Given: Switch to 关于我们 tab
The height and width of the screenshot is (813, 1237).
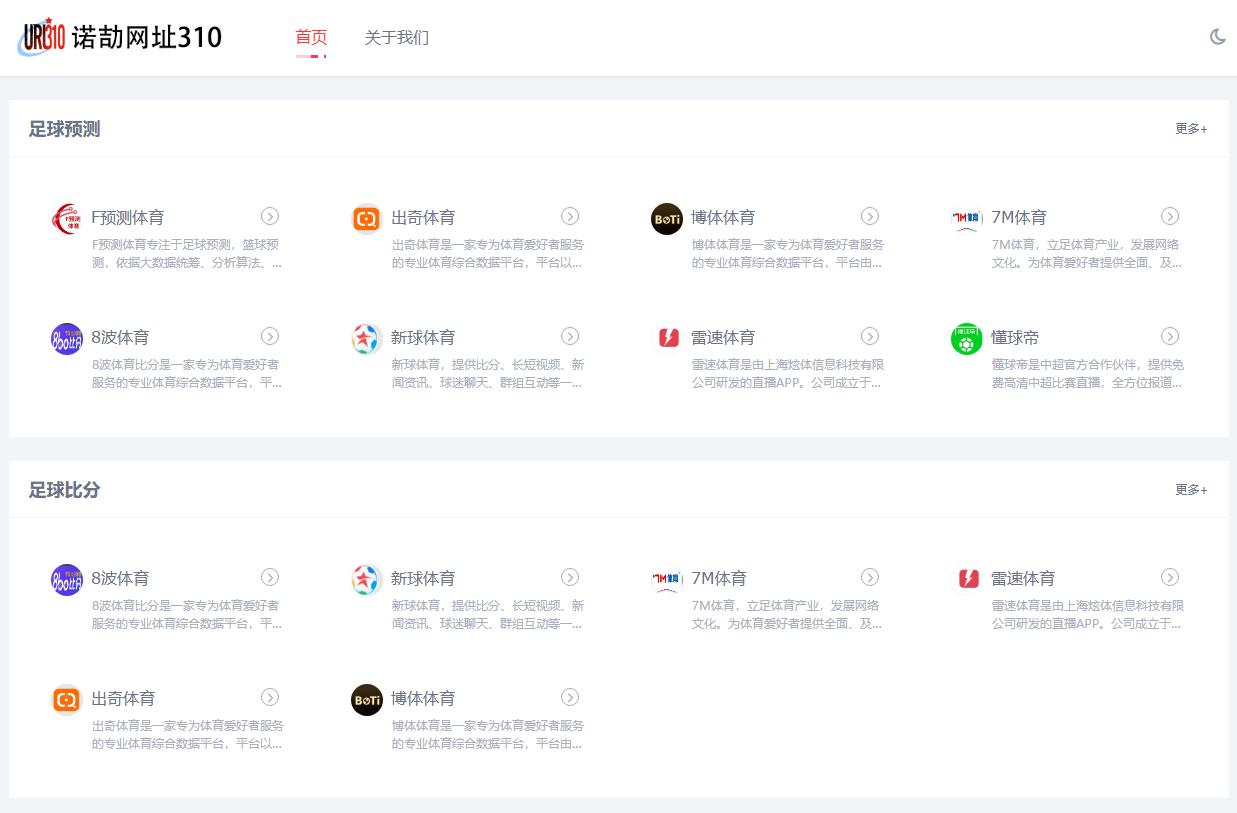Looking at the screenshot, I should point(396,38).
